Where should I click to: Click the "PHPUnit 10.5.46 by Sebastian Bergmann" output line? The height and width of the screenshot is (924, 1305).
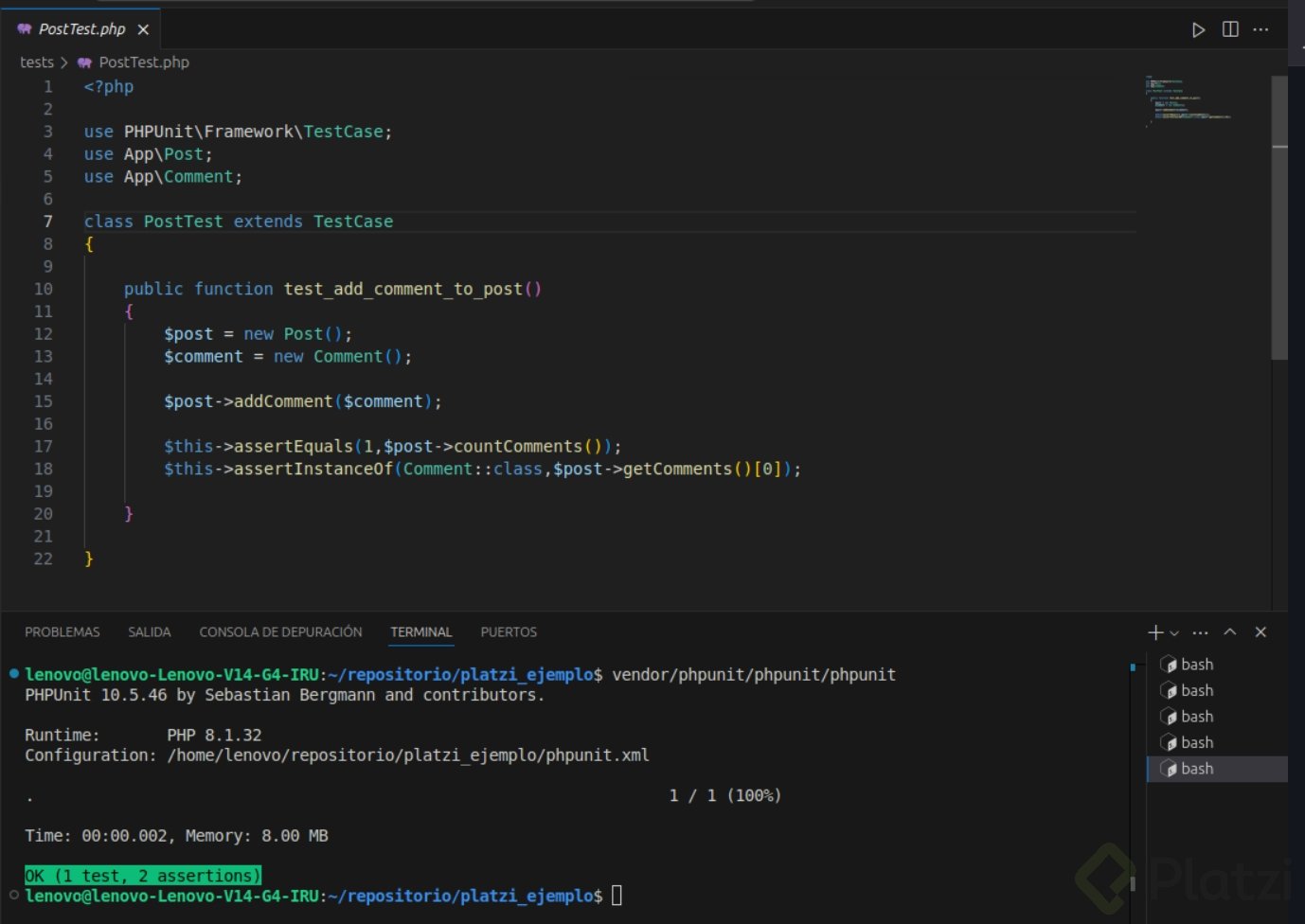tap(284, 695)
